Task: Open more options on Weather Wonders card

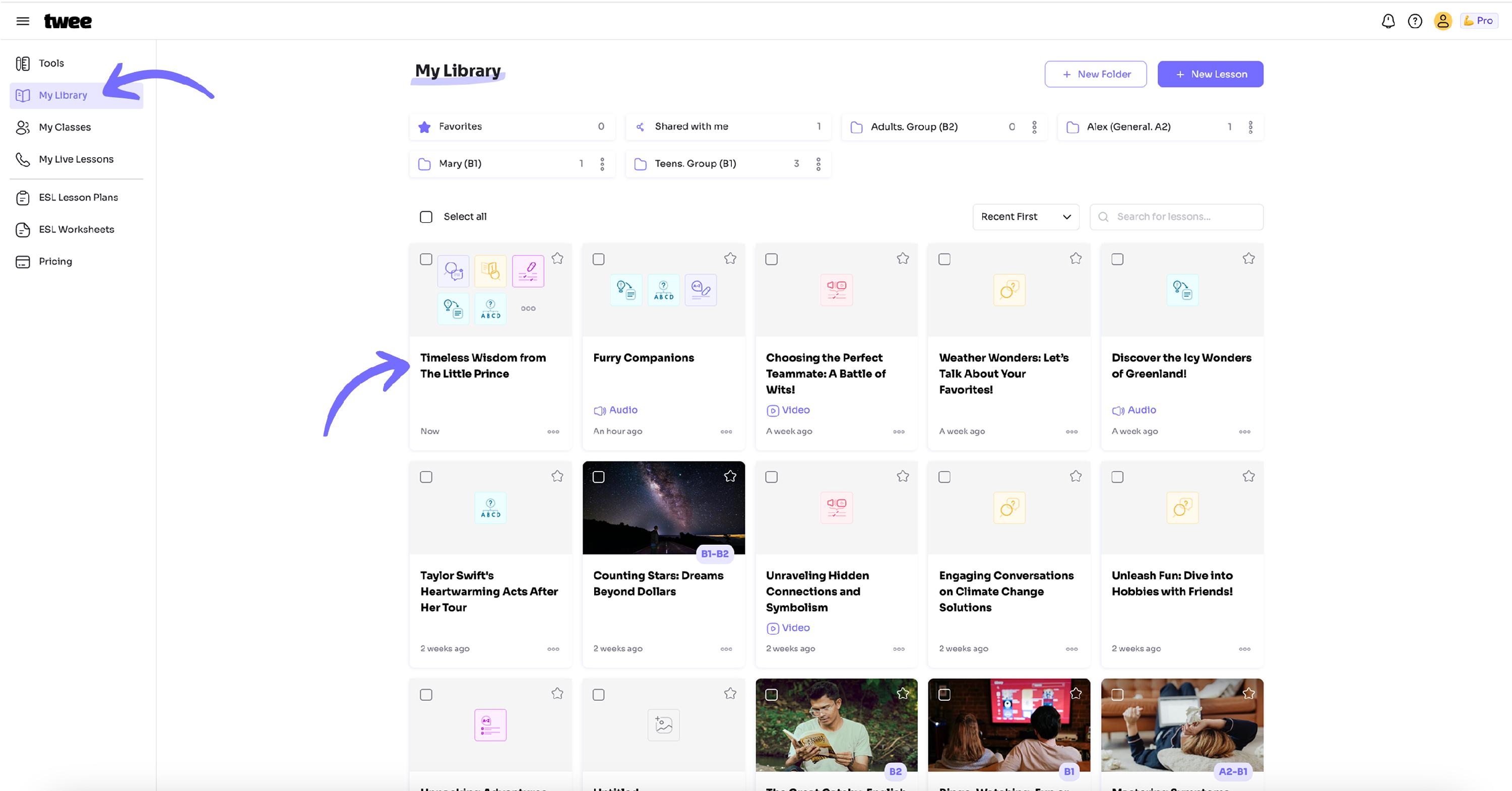Action: (x=1072, y=432)
